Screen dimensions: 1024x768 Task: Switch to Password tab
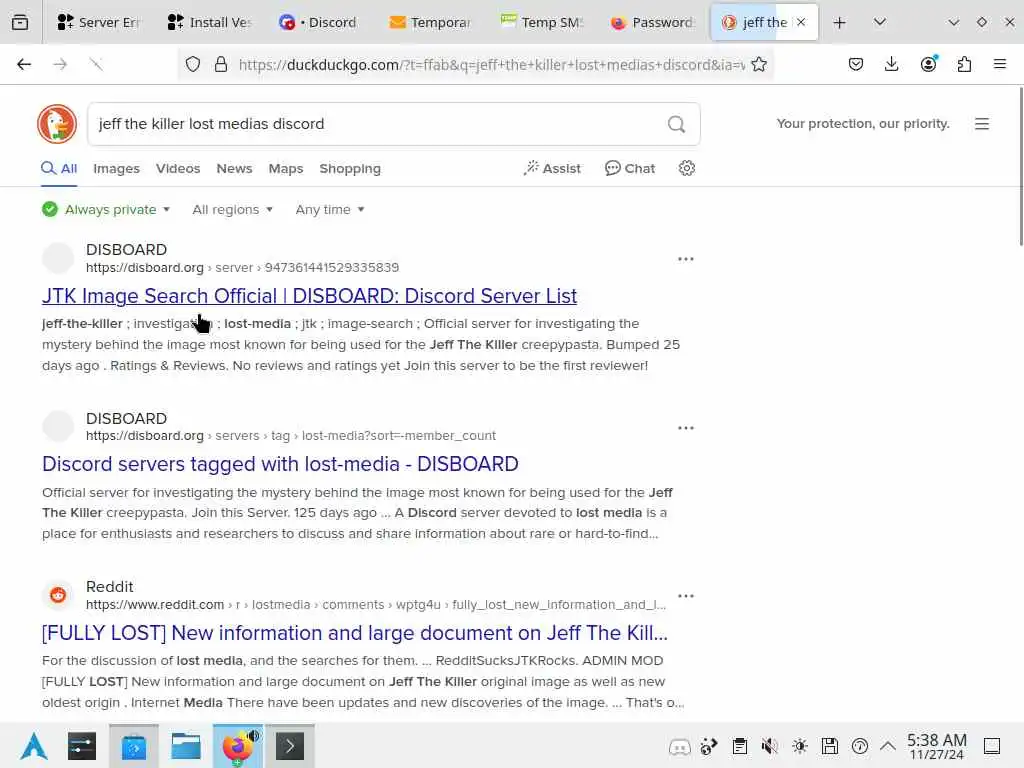(652, 22)
